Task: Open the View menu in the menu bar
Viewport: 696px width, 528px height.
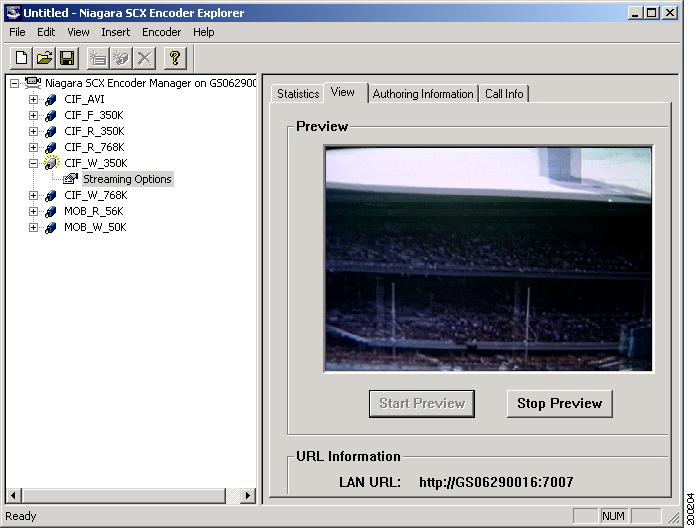Action: [x=78, y=32]
